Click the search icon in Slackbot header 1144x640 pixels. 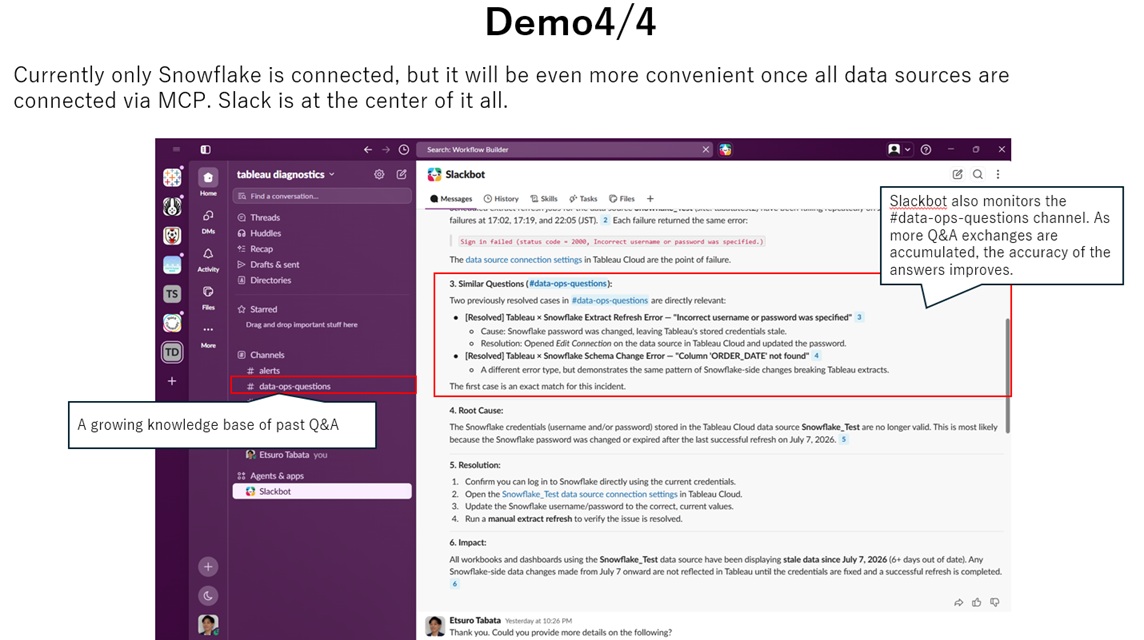[978, 174]
